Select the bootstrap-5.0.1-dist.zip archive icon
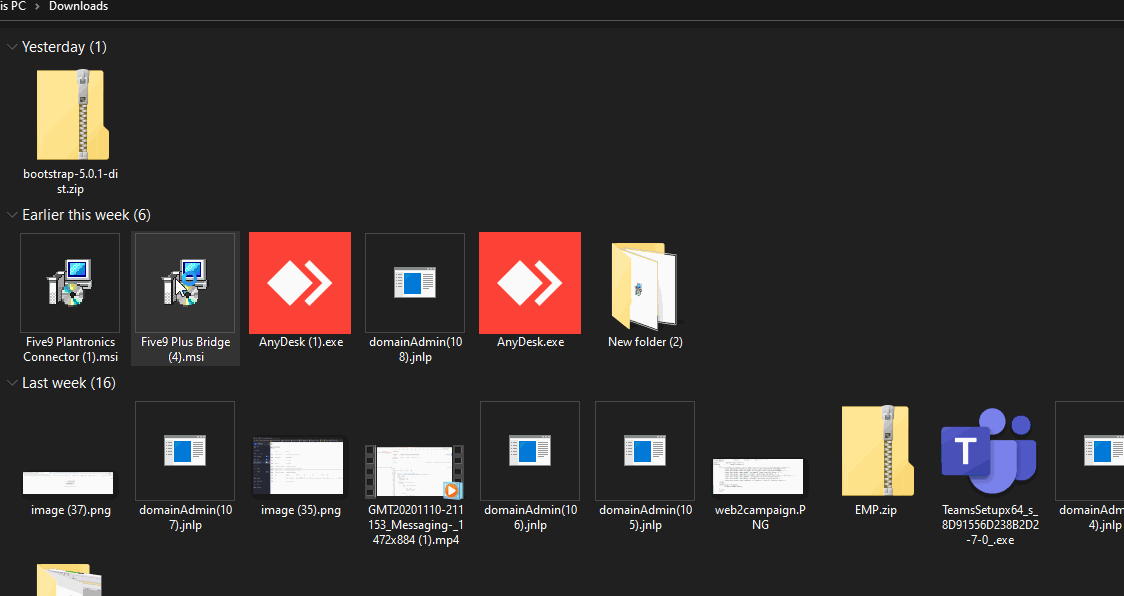The width and height of the screenshot is (1124, 596). pyautogui.click(x=72, y=115)
